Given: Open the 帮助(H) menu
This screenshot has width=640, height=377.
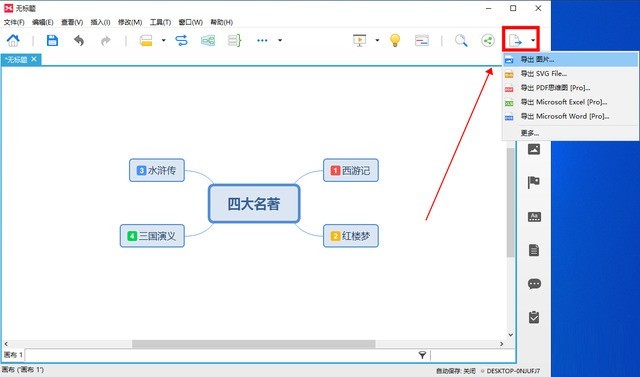Looking at the screenshot, I should tap(222, 22).
